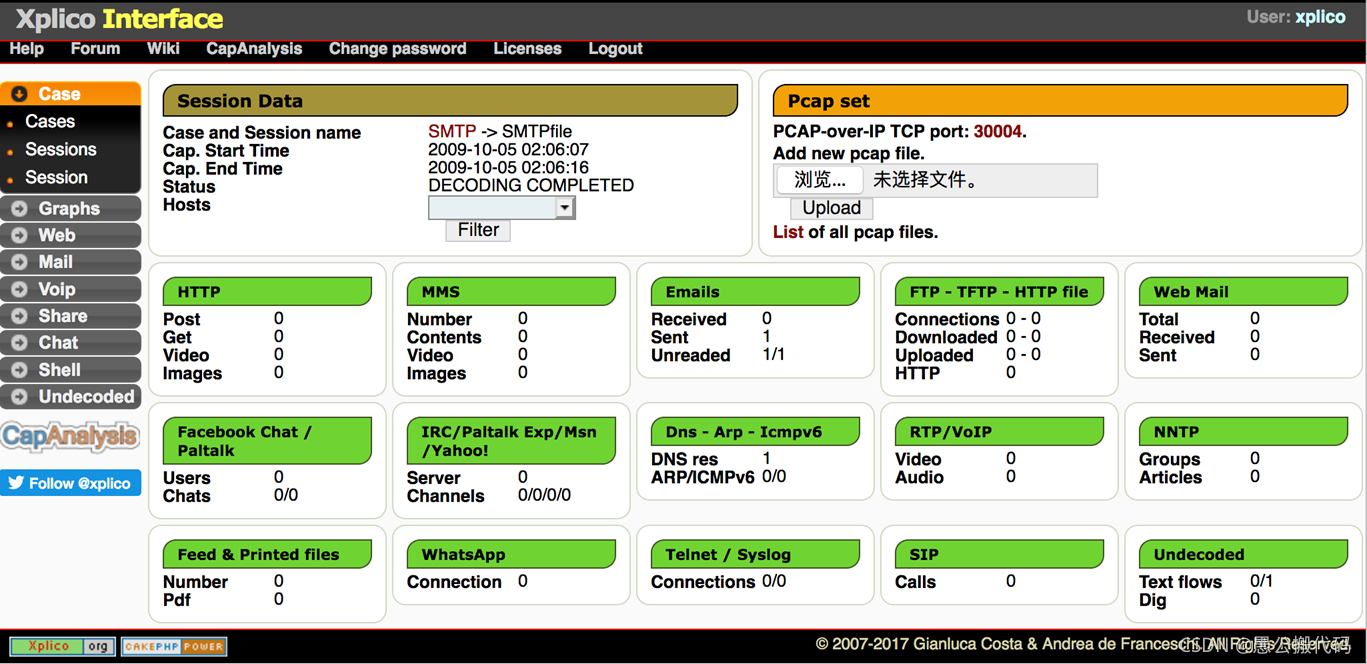The image size is (1367, 664).
Task: Log out via Logout menu item
Action: (615, 49)
